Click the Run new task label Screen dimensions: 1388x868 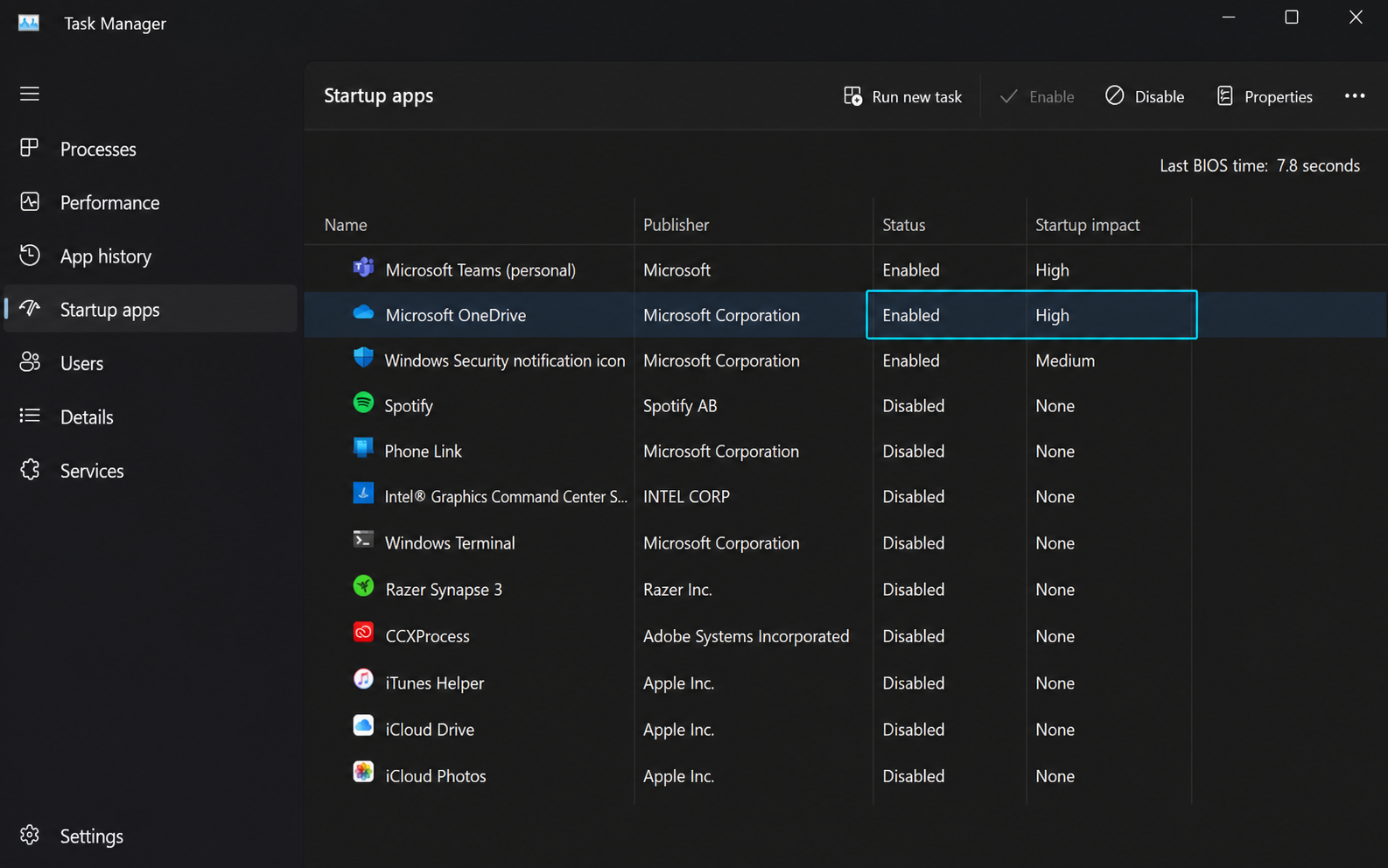pyautogui.click(x=916, y=97)
